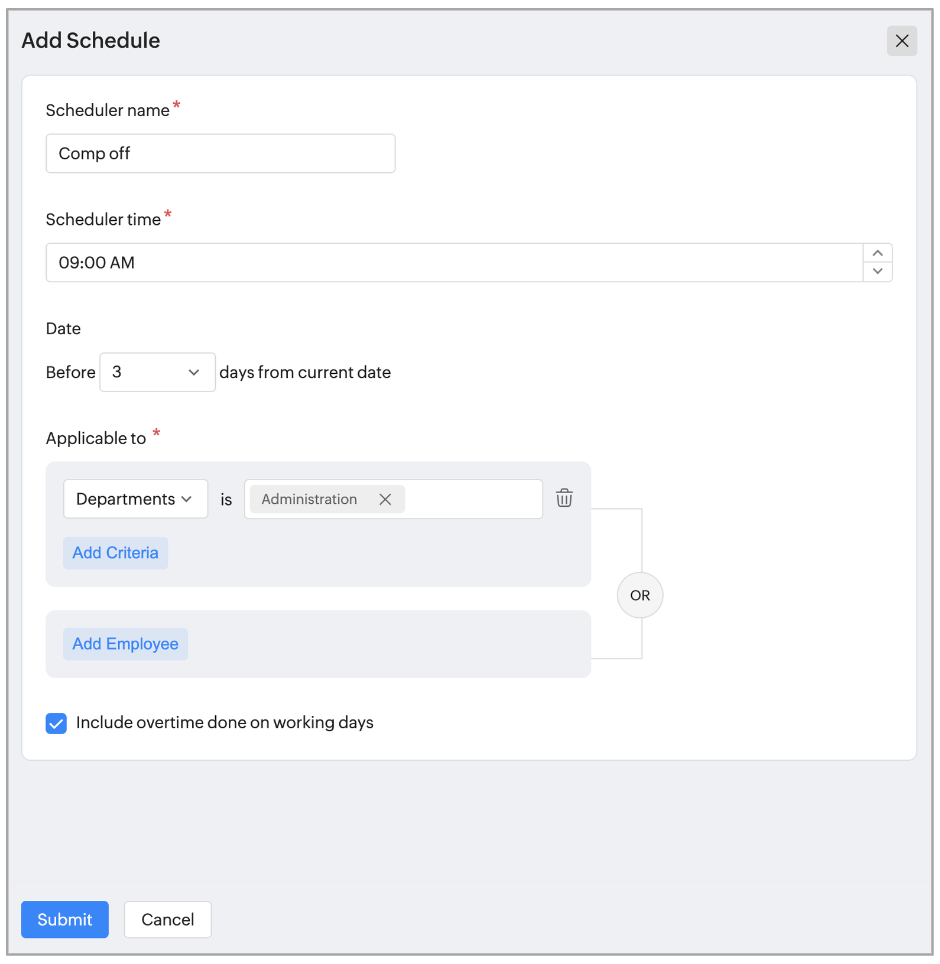Click the OR condition connector
940x964 pixels.
point(640,595)
